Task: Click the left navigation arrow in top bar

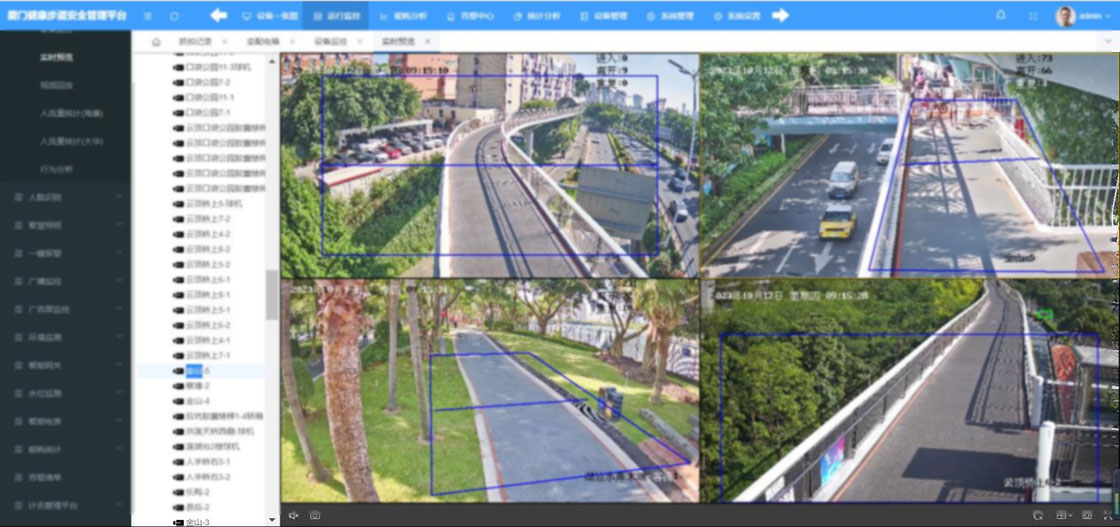Action: (218, 16)
